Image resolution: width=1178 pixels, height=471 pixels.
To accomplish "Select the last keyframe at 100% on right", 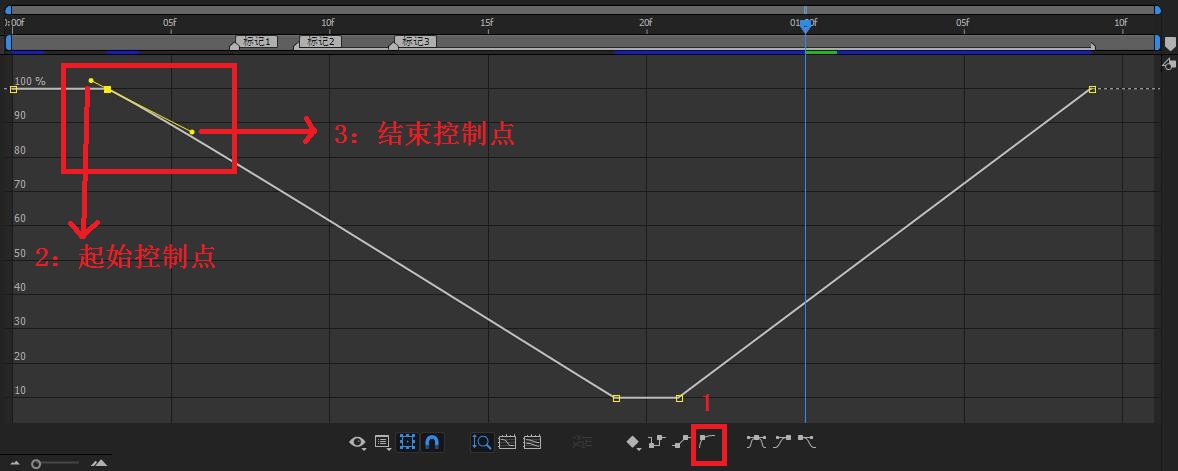I will [1092, 89].
